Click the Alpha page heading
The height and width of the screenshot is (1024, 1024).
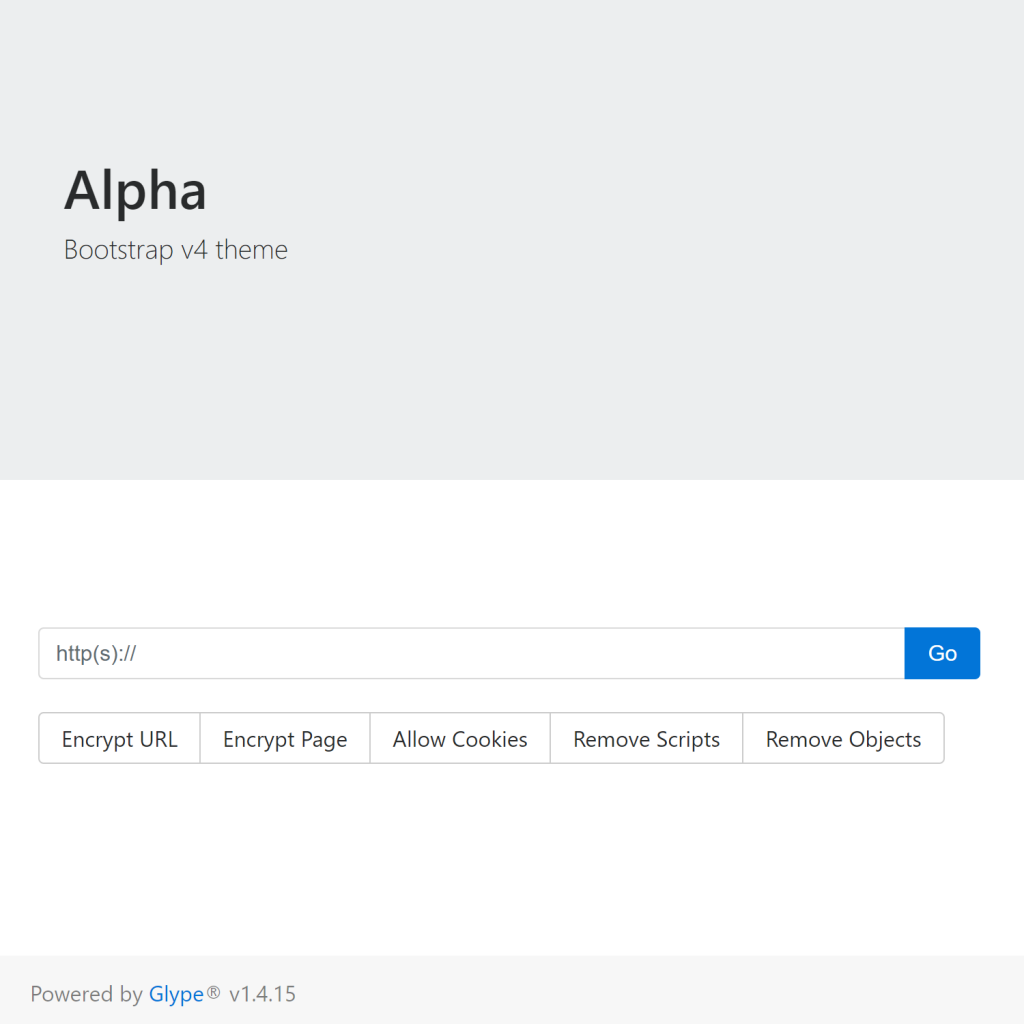(x=135, y=190)
